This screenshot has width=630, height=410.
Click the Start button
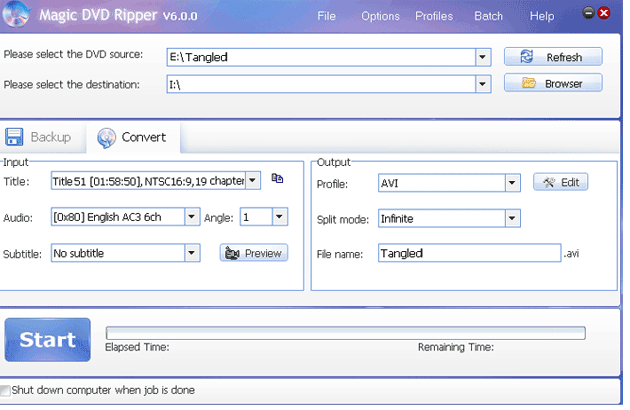pos(47,340)
